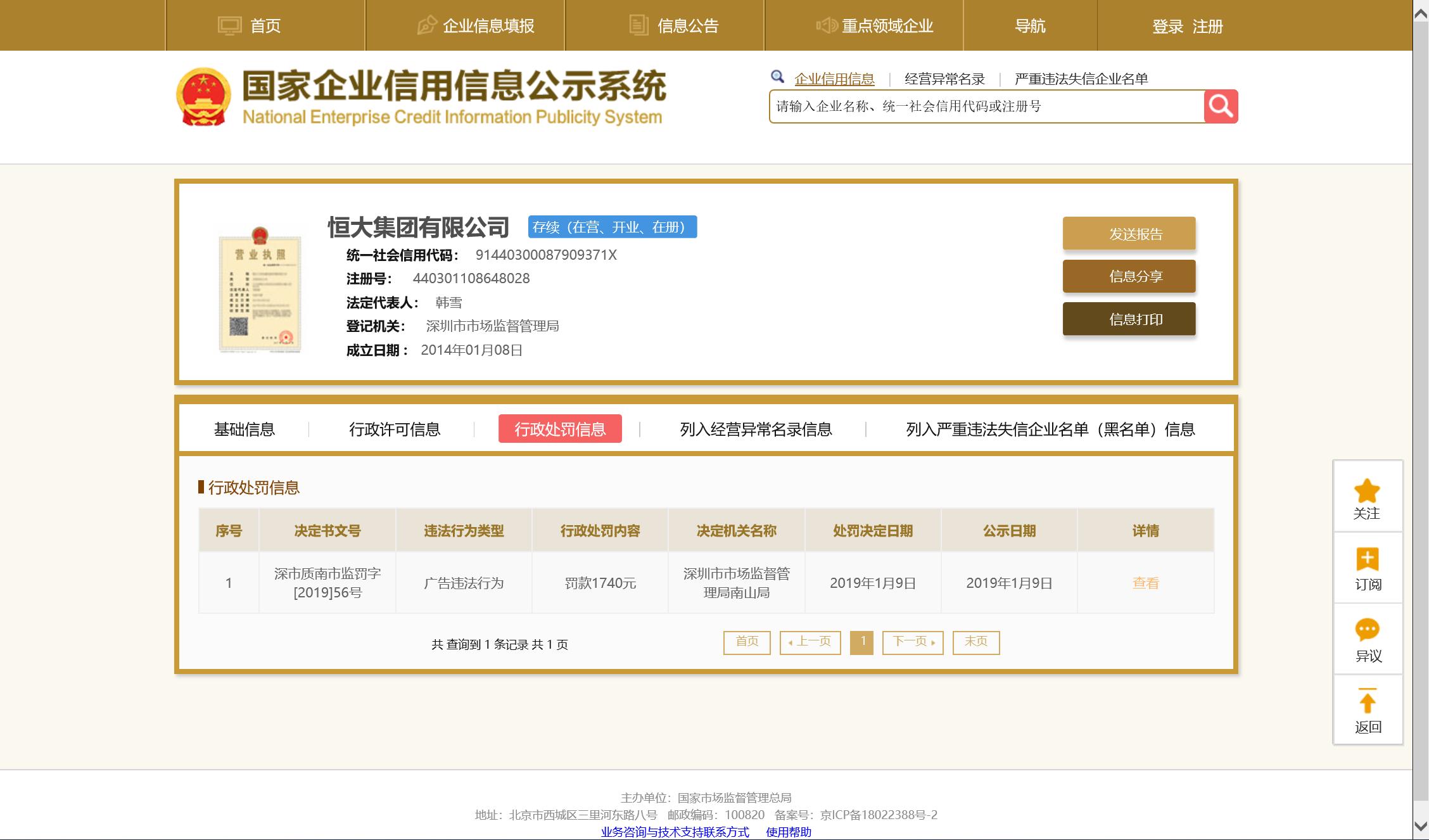Viewport: 1429px width, 840px height.
Task: Select the 关注 star icon in sidebar
Action: click(x=1367, y=490)
